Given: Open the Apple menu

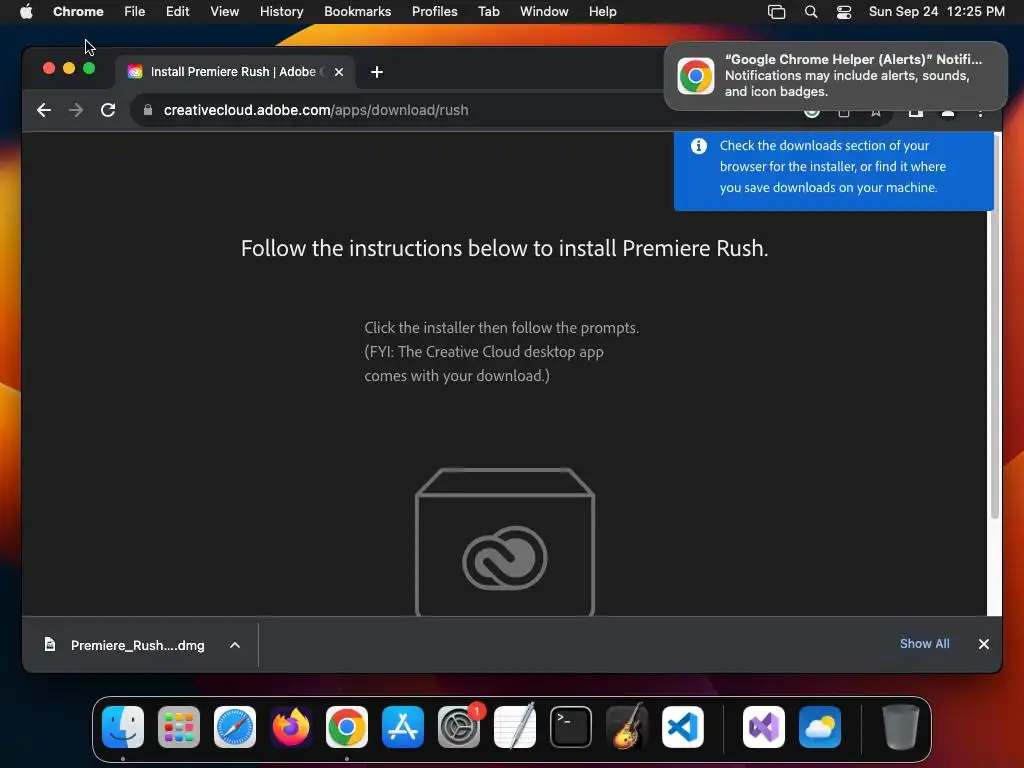Looking at the screenshot, I should (26, 11).
